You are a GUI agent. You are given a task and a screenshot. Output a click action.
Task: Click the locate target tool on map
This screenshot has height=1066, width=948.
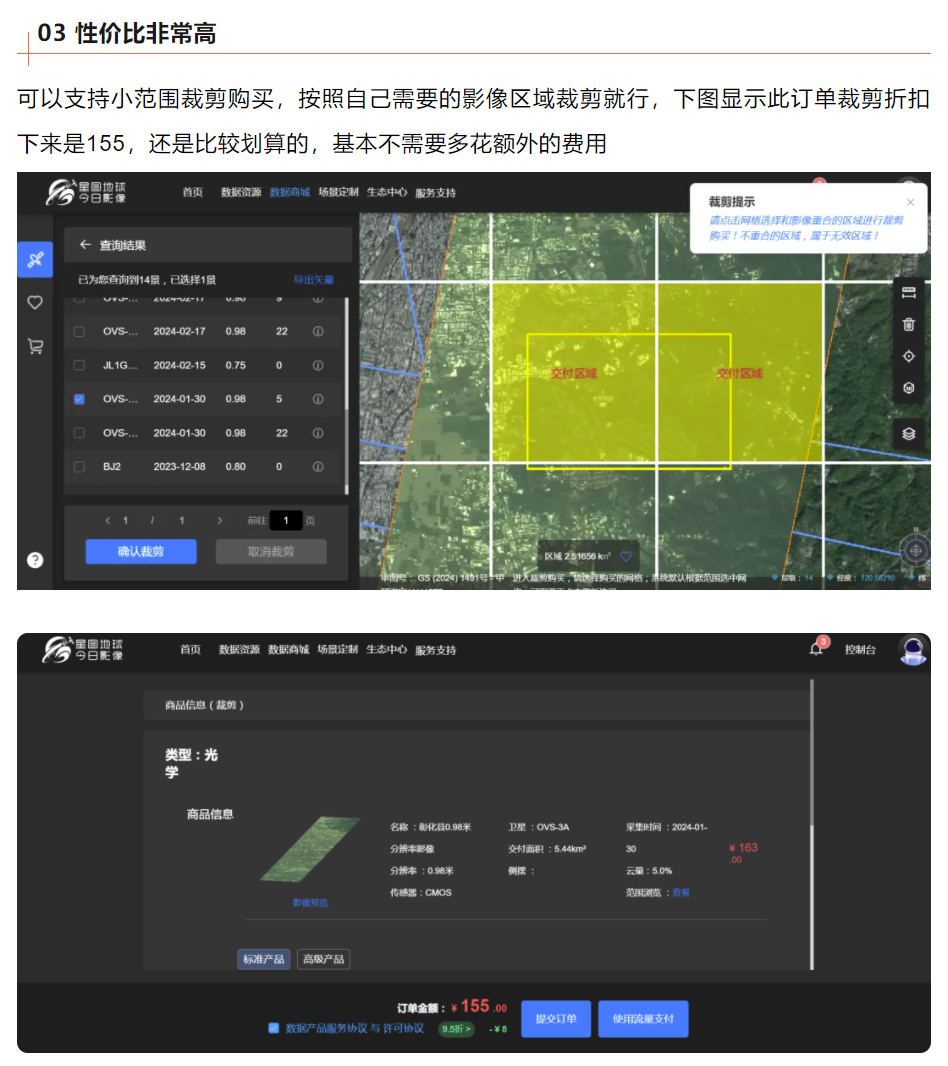click(x=908, y=356)
